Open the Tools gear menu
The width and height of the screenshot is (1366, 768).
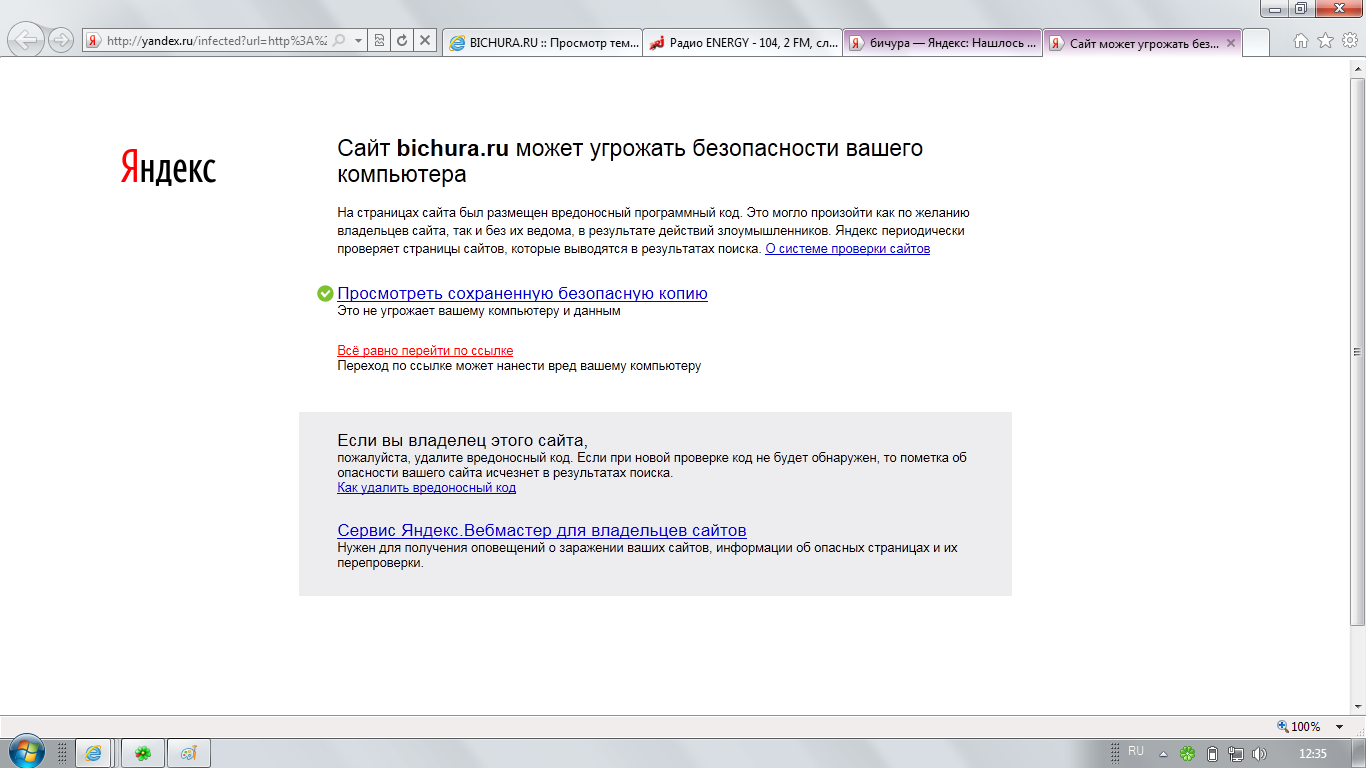pos(1349,41)
